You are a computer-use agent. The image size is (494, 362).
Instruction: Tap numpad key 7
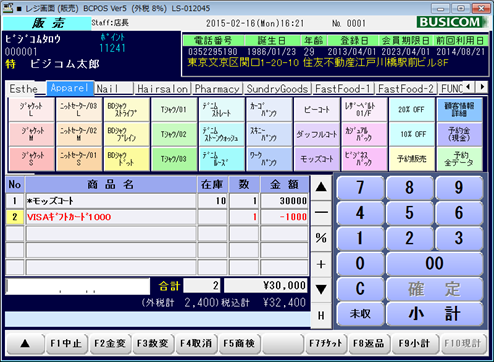pos(360,188)
